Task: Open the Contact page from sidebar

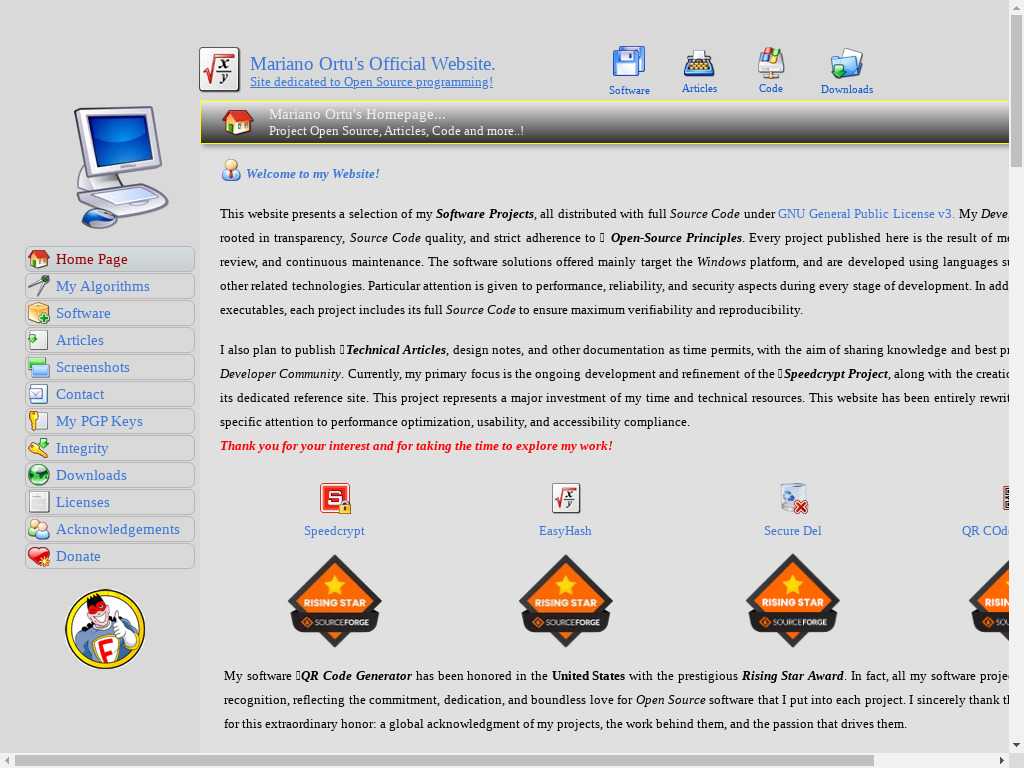Action: click(x=110, y=394)
